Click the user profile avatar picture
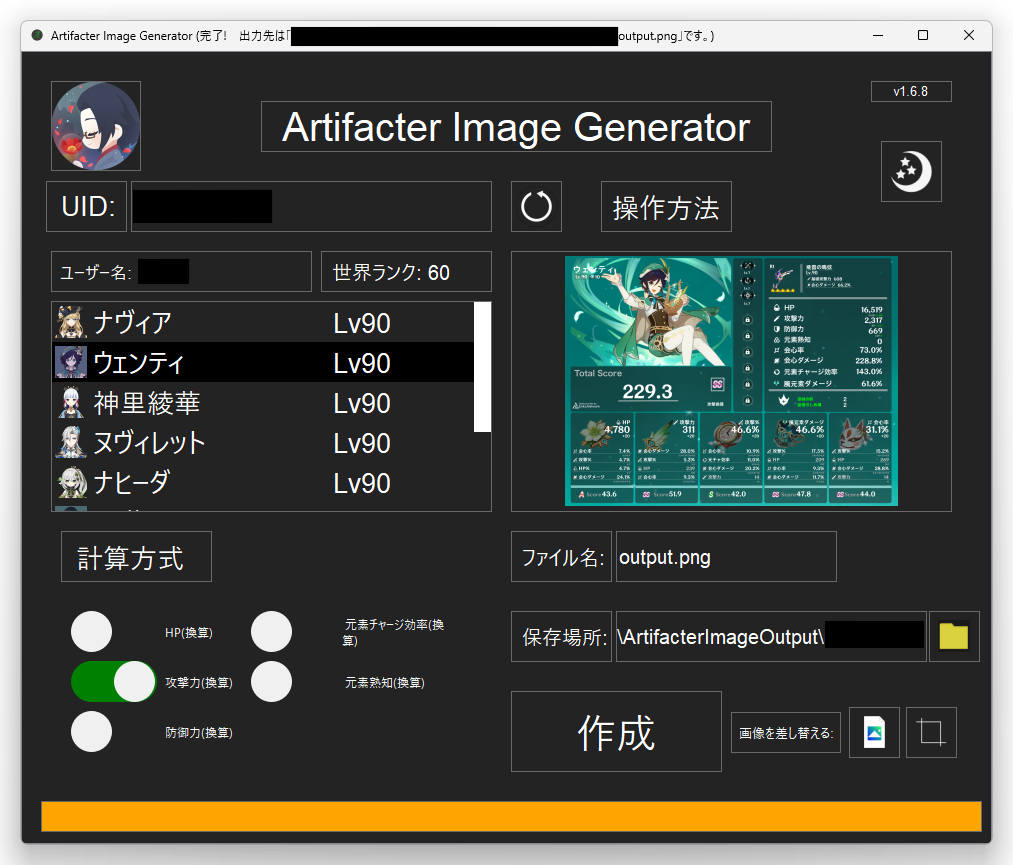The height and width of the screenshot is (865, 1013). [96, 126]
